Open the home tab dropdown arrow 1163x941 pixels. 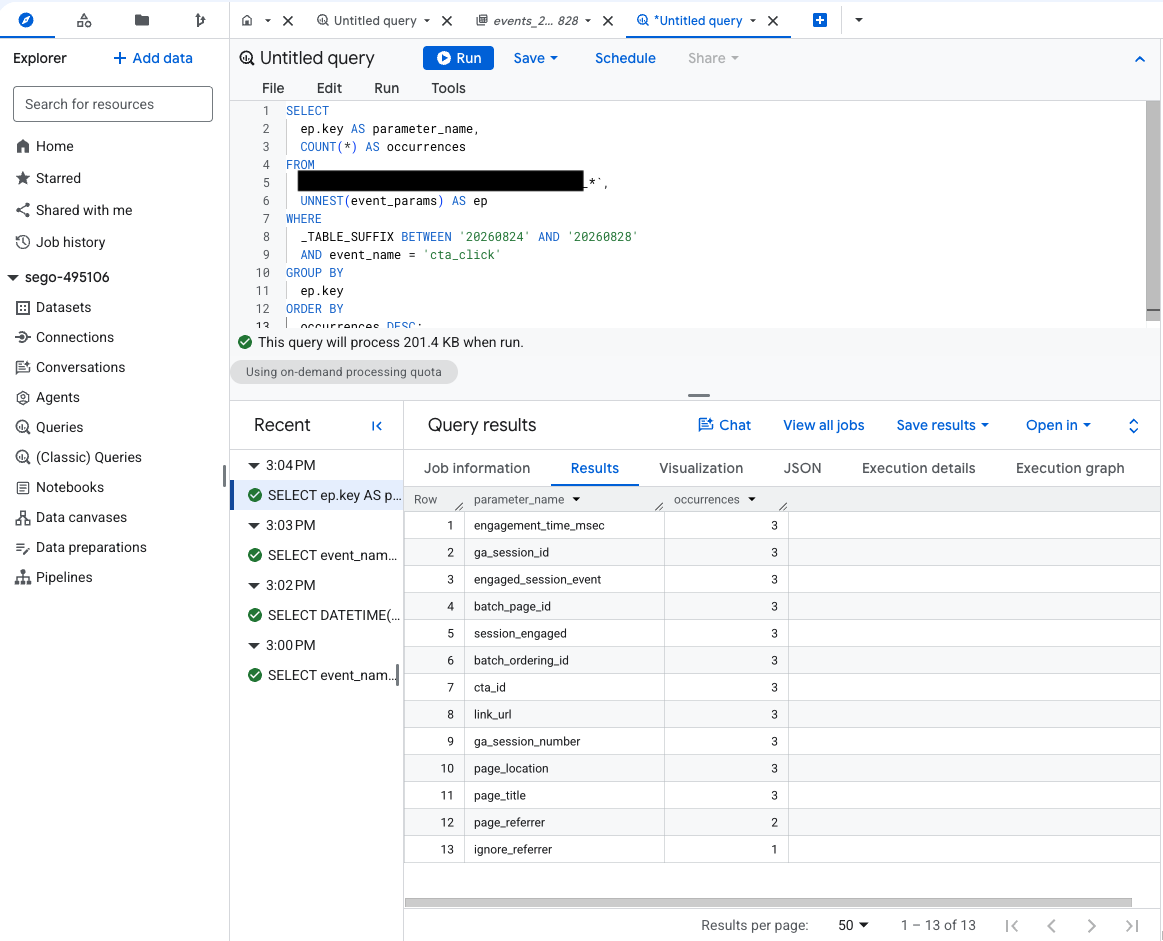pos(268,21)
